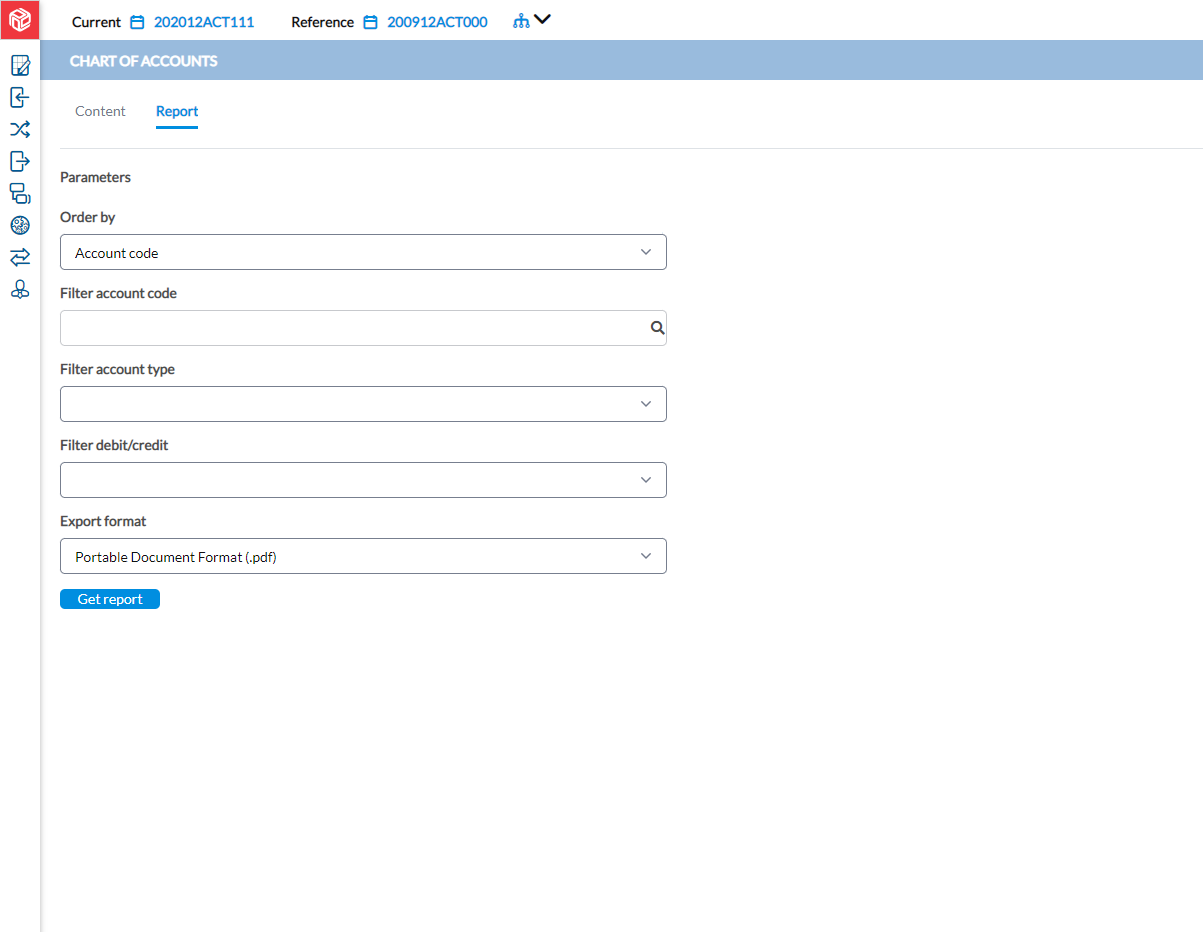The image size is (1203, 932).
Task: Click the export arrow icon in sidebar
Action: pos(20,161)
